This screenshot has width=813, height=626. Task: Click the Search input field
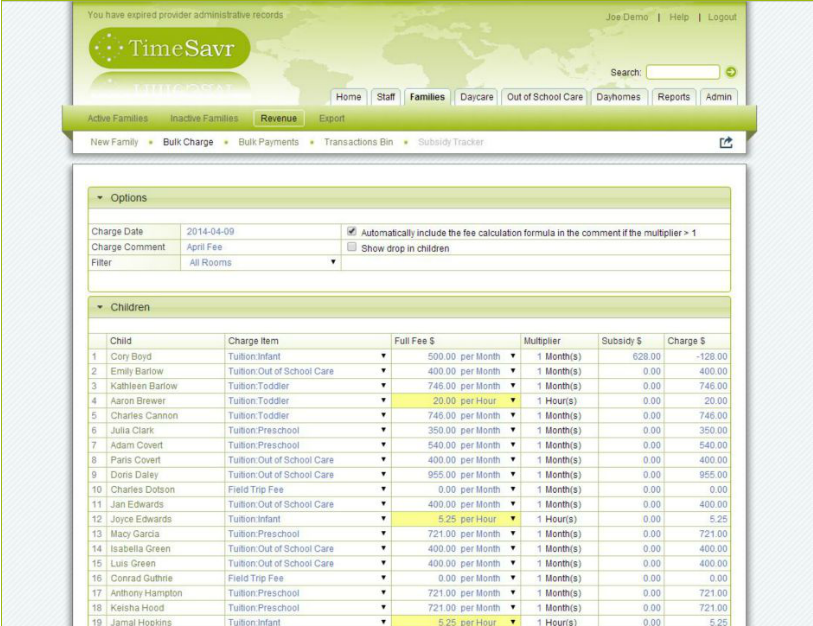pos(683,72)
